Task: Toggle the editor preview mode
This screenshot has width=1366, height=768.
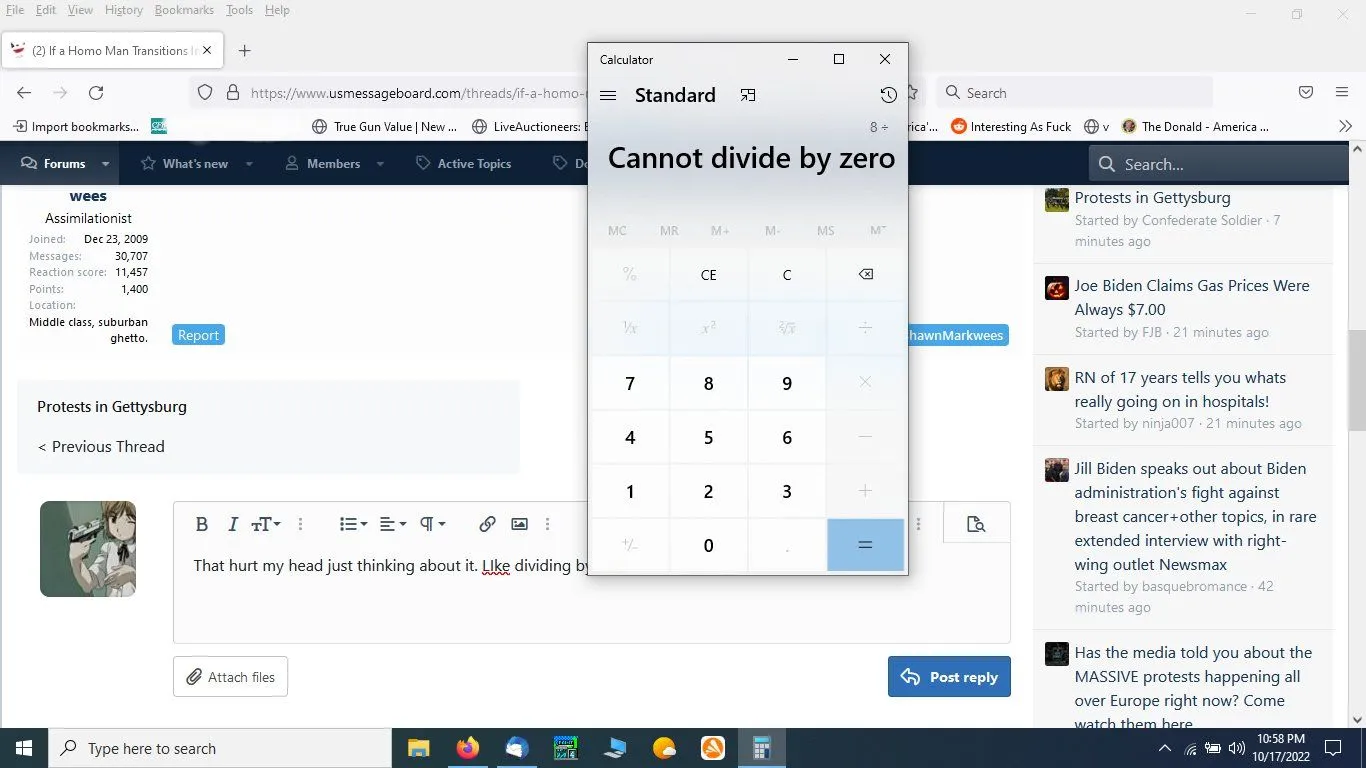Action: (976, 524)
